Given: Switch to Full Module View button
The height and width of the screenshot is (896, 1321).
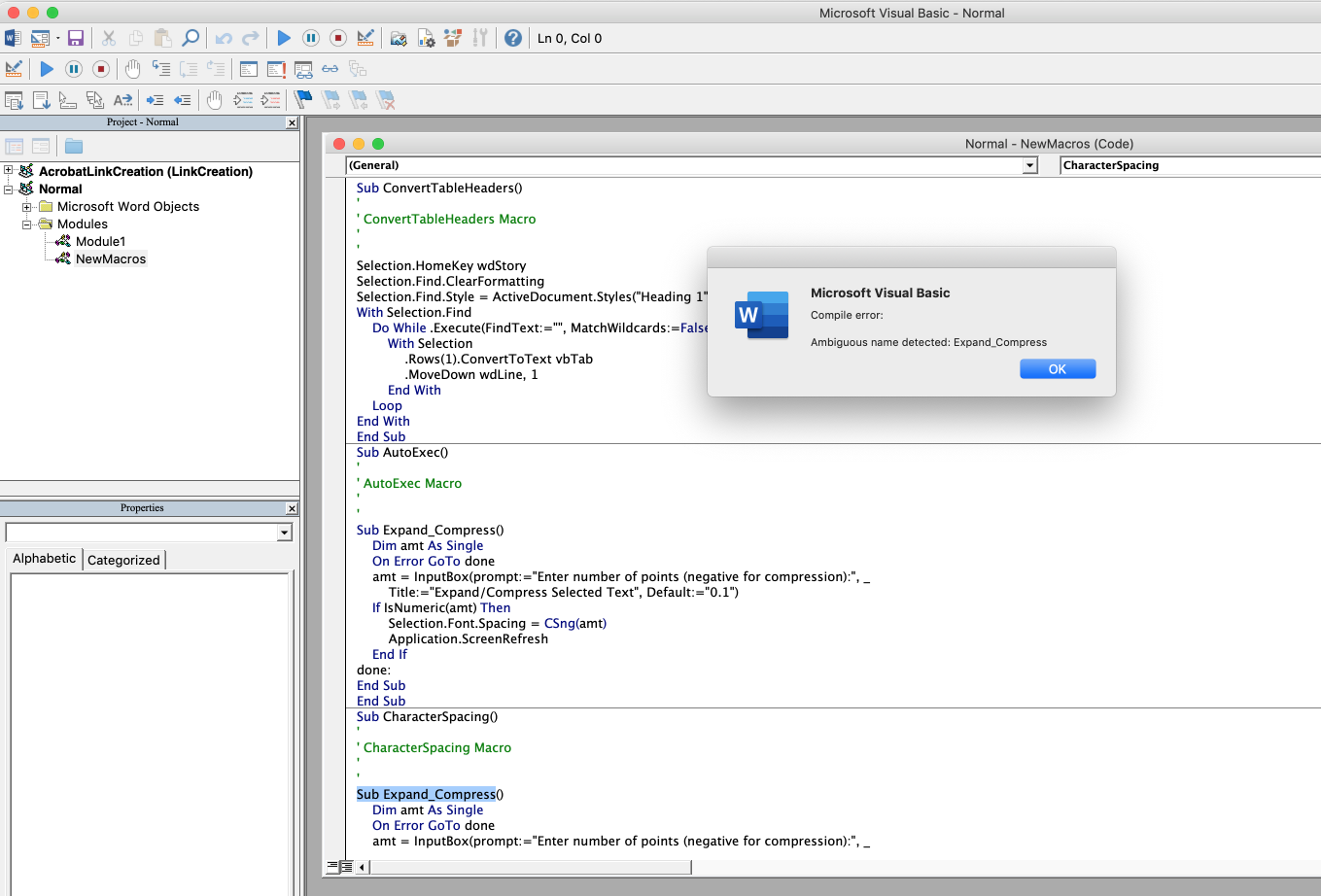Looking at the screenshot, I should [346, 867].
